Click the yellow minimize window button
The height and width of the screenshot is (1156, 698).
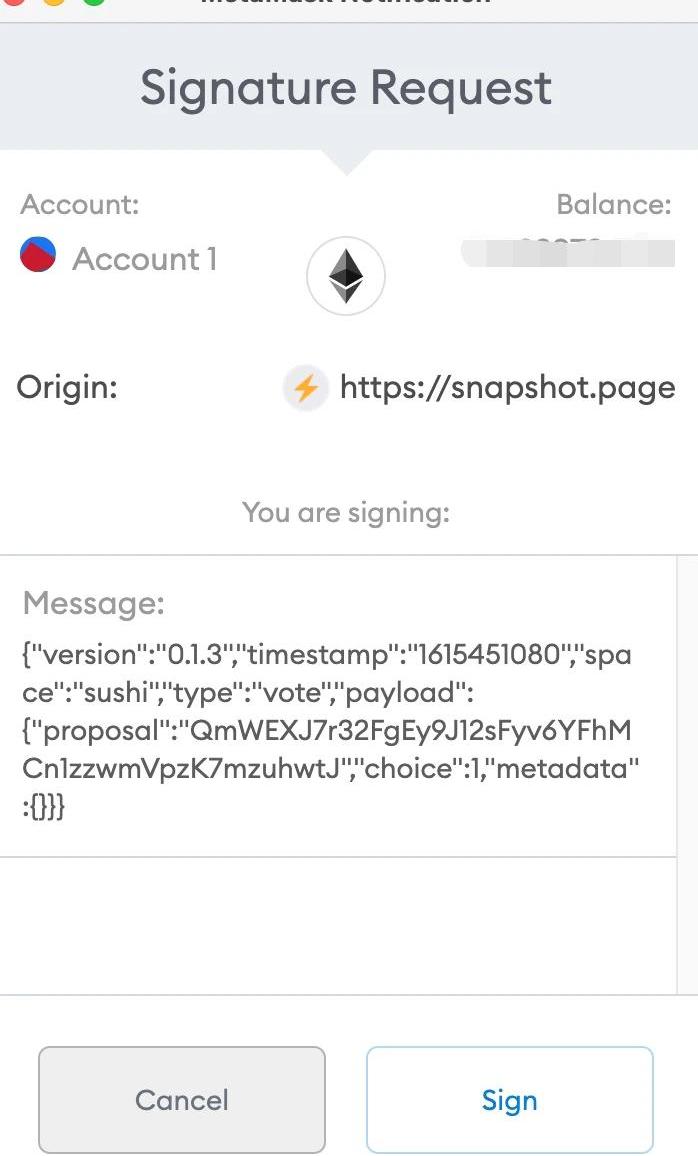pos(53,3)
